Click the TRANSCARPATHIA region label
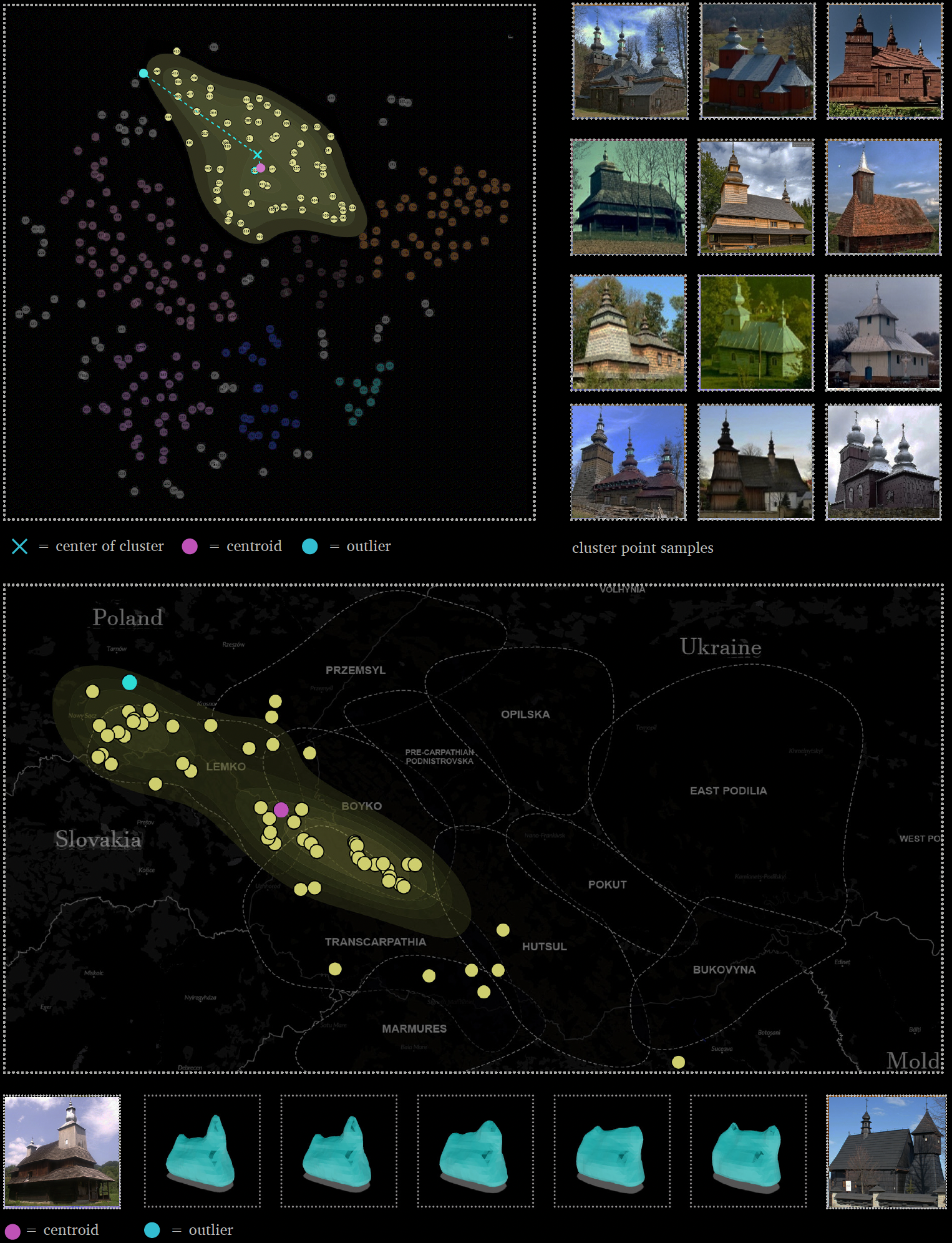The height and width of the screenshot is (1243, 952). 375,942
